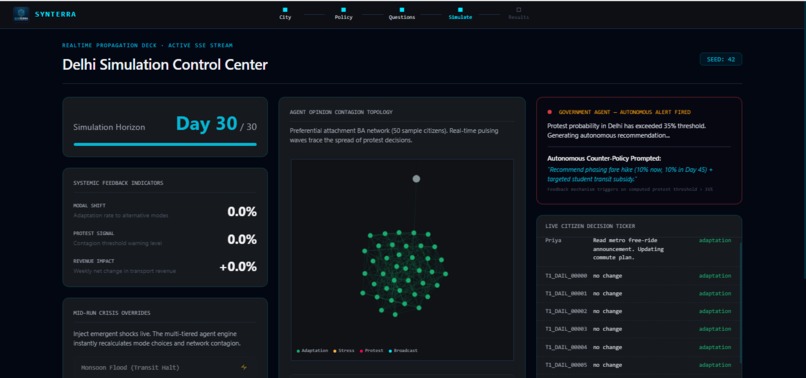Viewport: 806px width, 378px height.
Task: Select ticker row T1_DAIL_00004
Action: pyautogui.click(x=638, y=347)
